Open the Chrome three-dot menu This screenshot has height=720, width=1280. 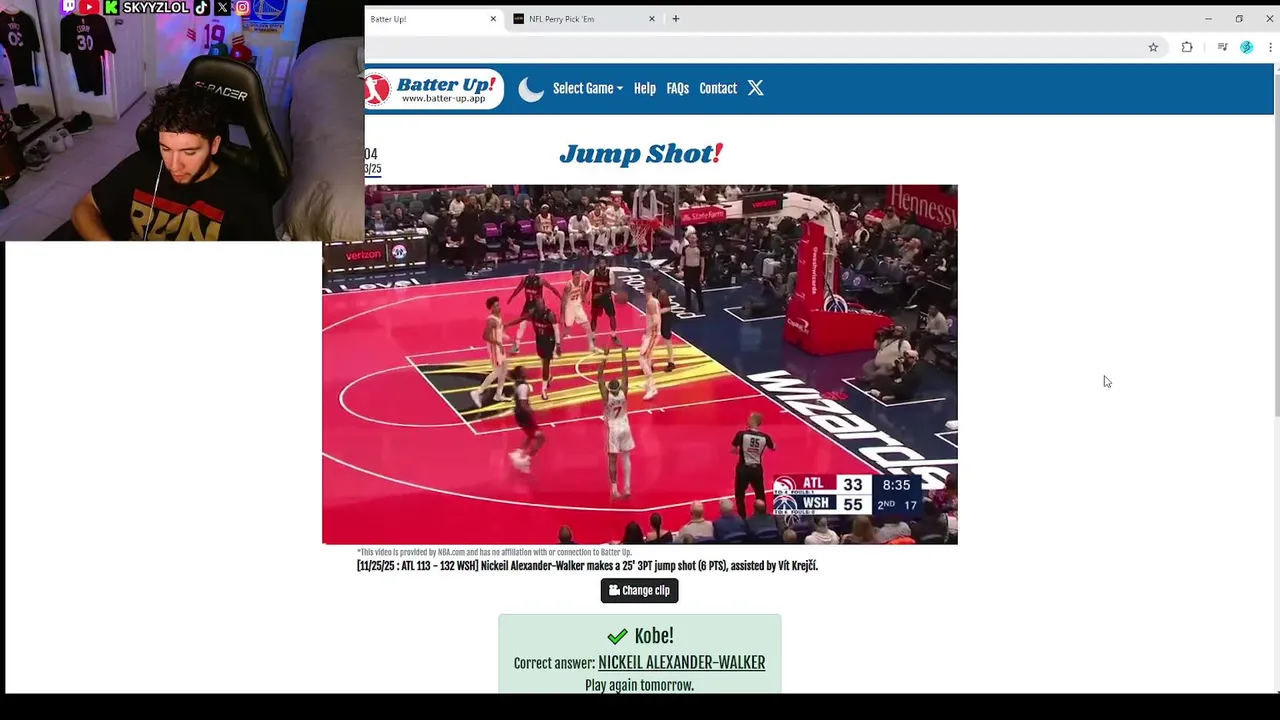1271,47
